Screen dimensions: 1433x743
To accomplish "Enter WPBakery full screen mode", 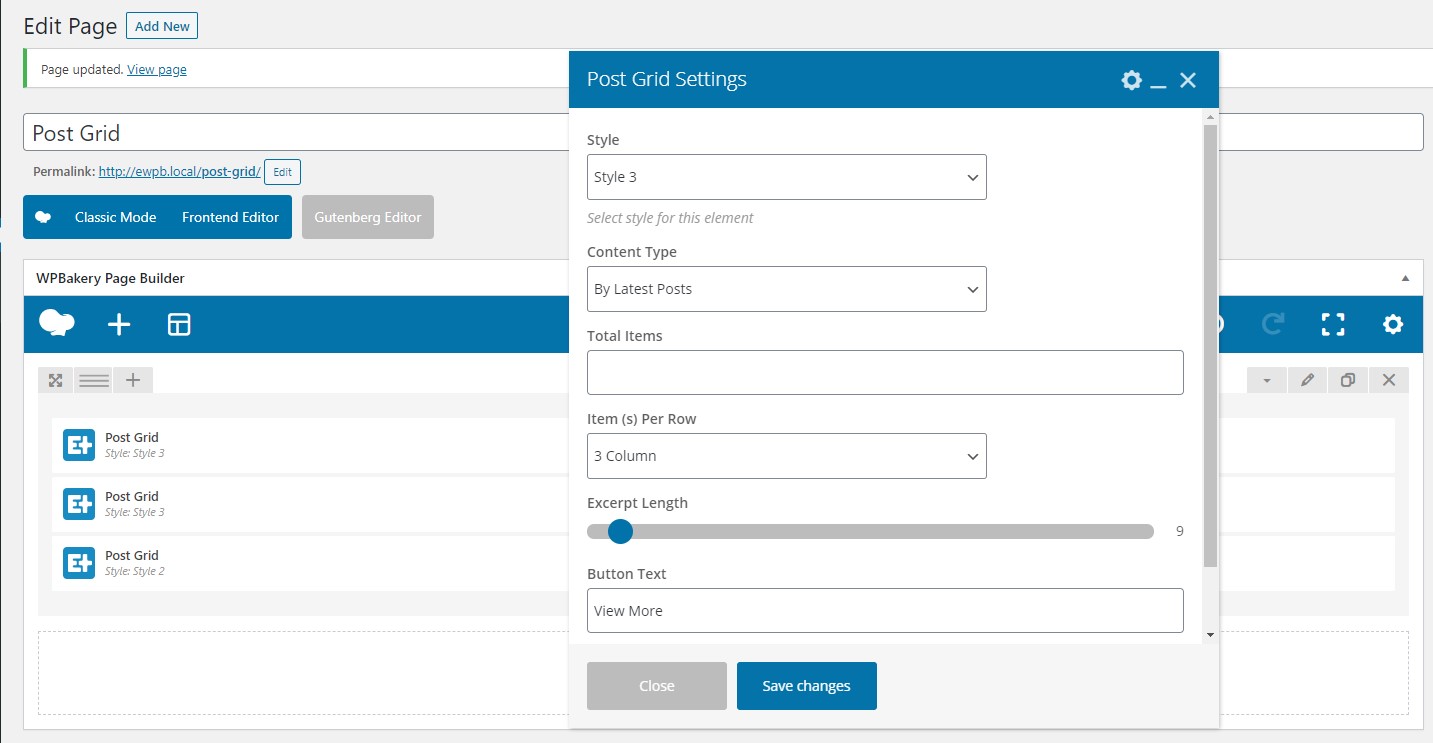I will pyautogui.click(x=1333, y=324).
